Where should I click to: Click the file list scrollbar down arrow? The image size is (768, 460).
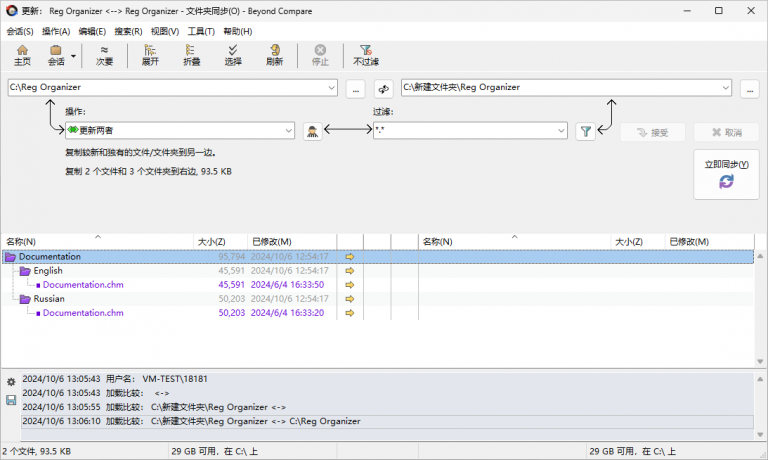[760, 362]
